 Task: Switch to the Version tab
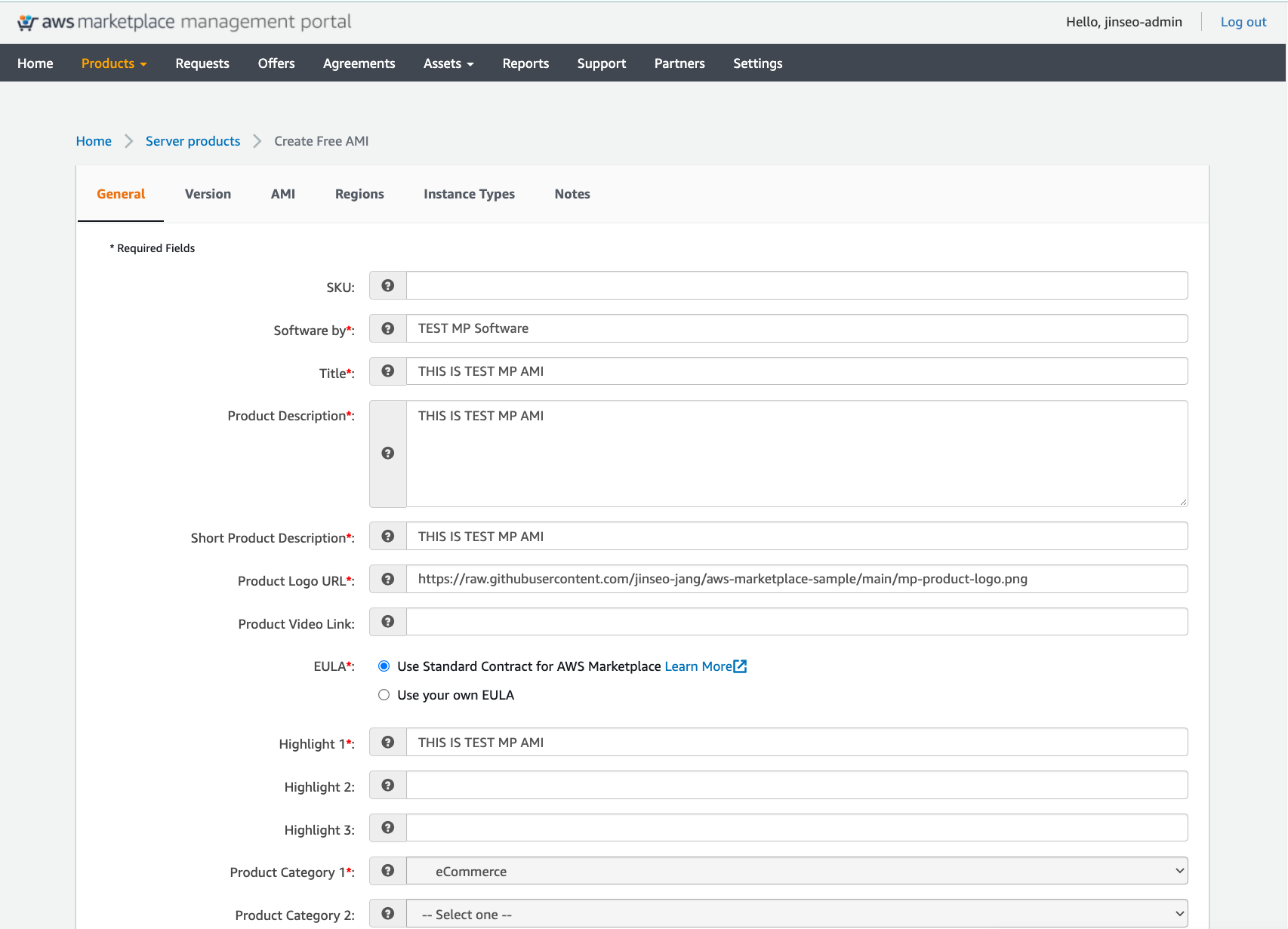coord(208,194)
